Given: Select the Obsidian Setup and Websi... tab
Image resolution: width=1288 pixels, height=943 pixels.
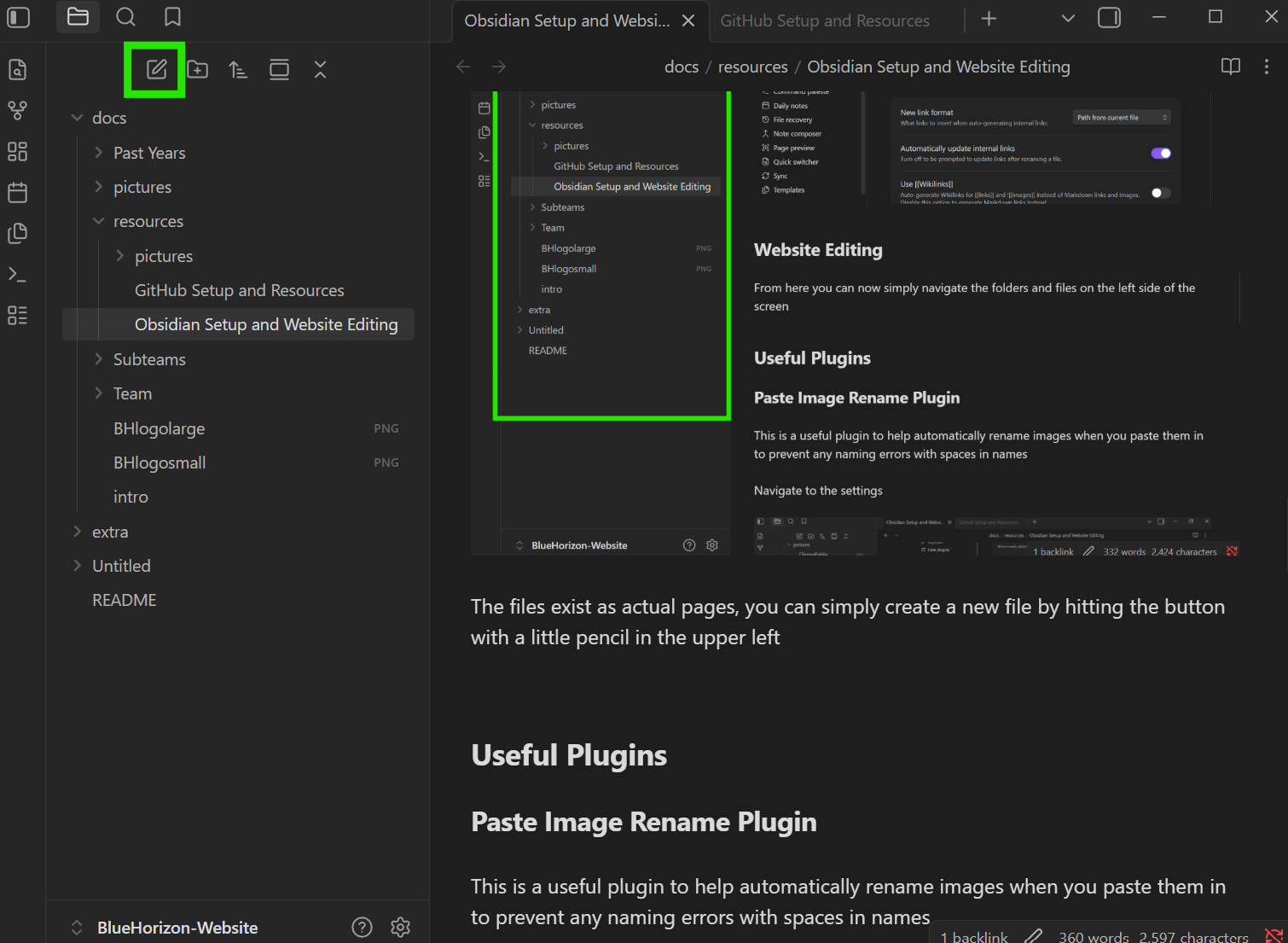Looking at the screenshot, I should point(566,20).
